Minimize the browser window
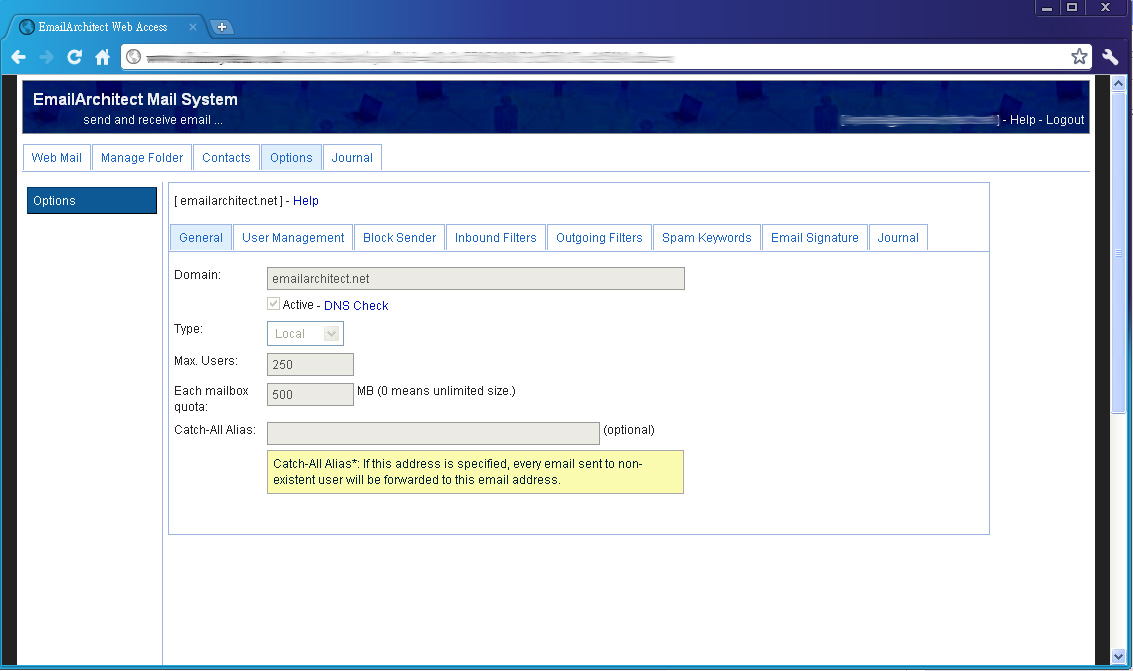The height and width of the screenshot is (671, 1133). 1046,8
